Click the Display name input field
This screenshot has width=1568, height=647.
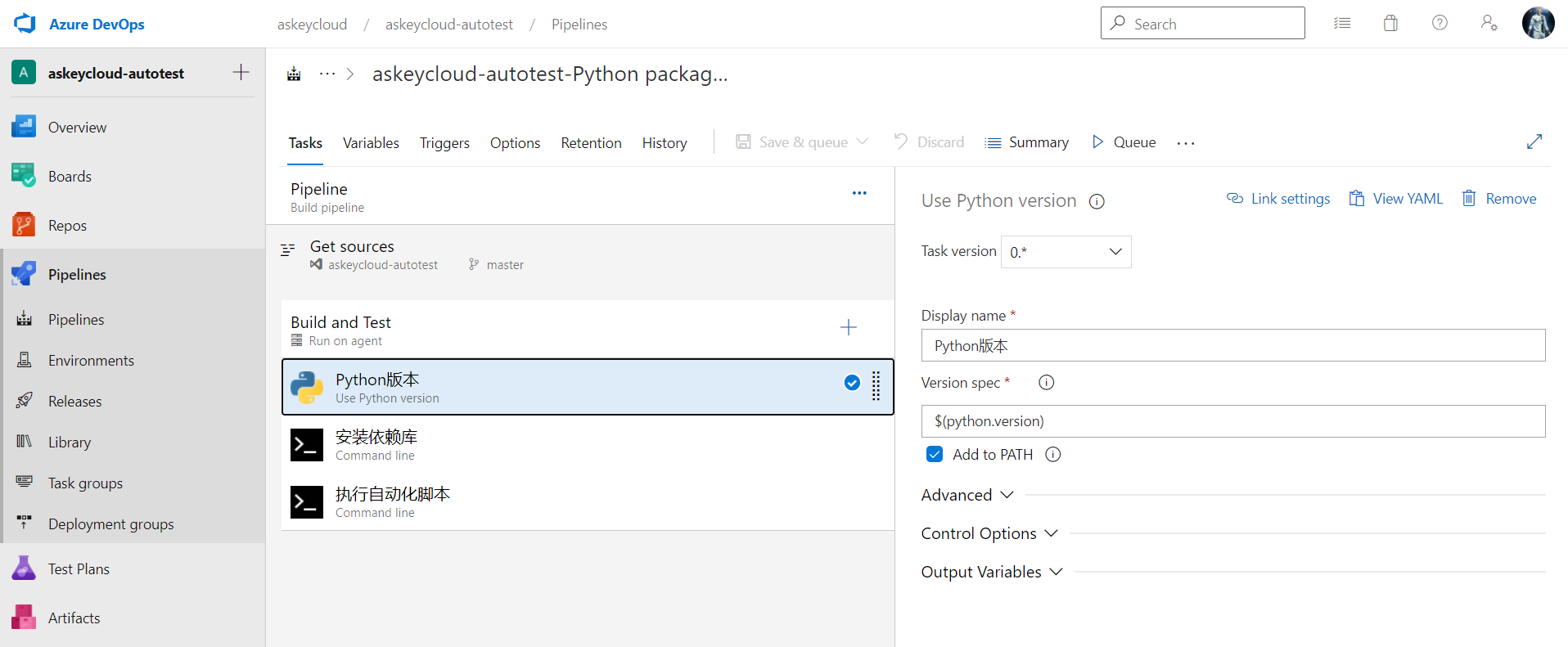pos(1232,346)
